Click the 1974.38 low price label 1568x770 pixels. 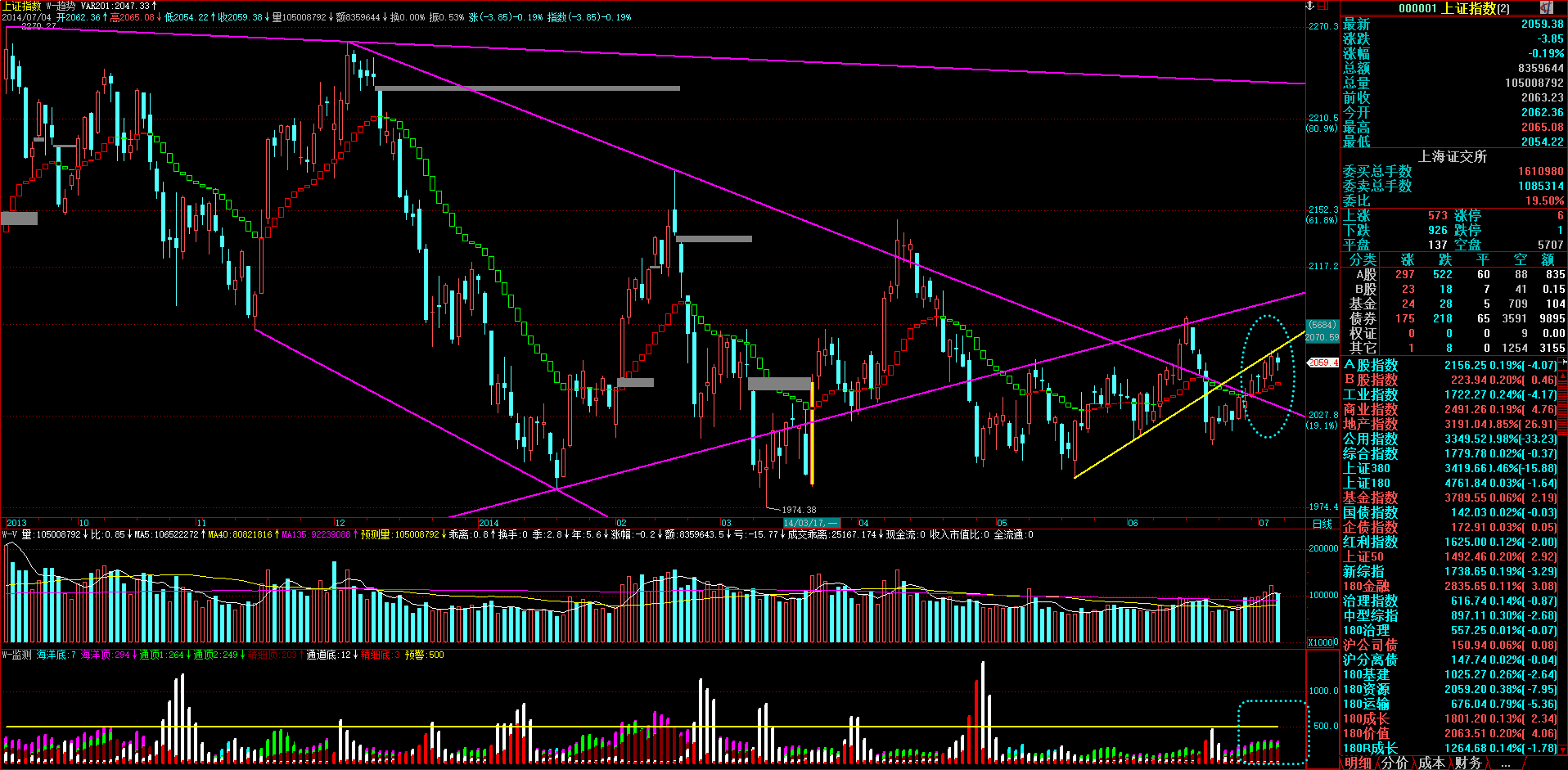(x=798, y=510)
